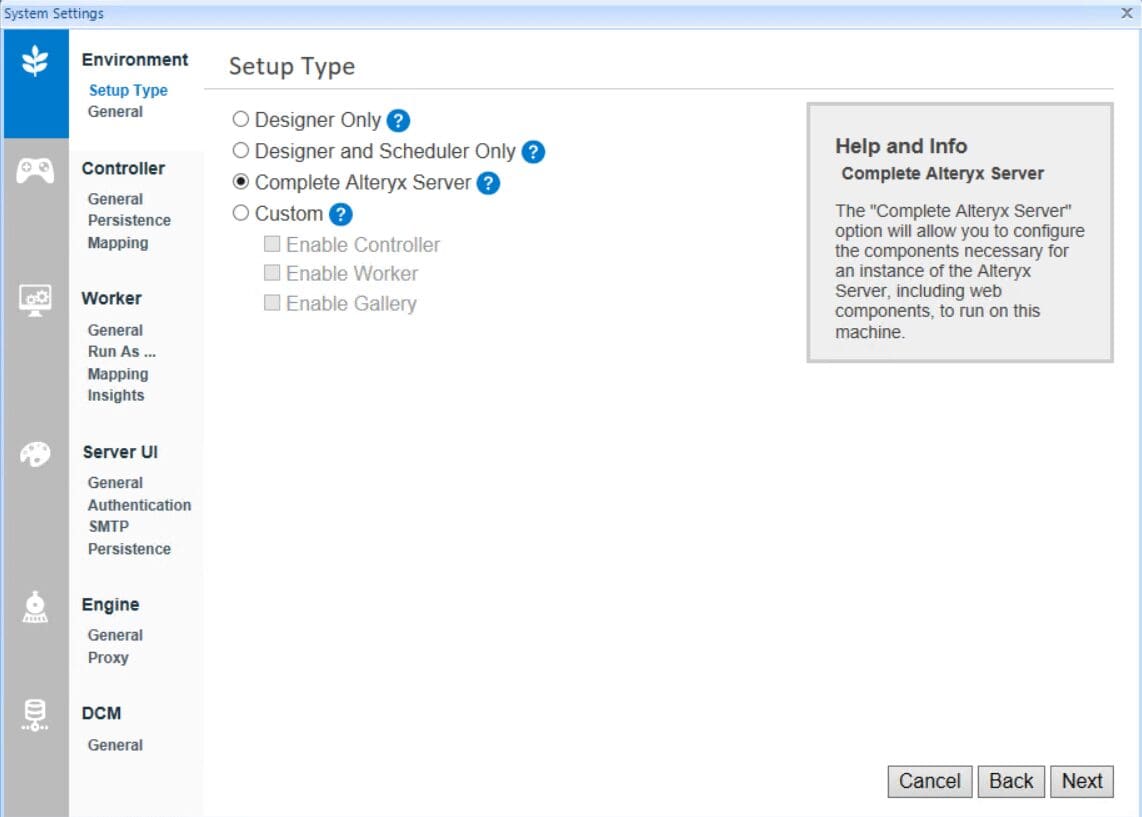This screenshot has width=1142, height=817.
Task: Check the Enable Gallery checkbox
Action: (x=271, y=303)
